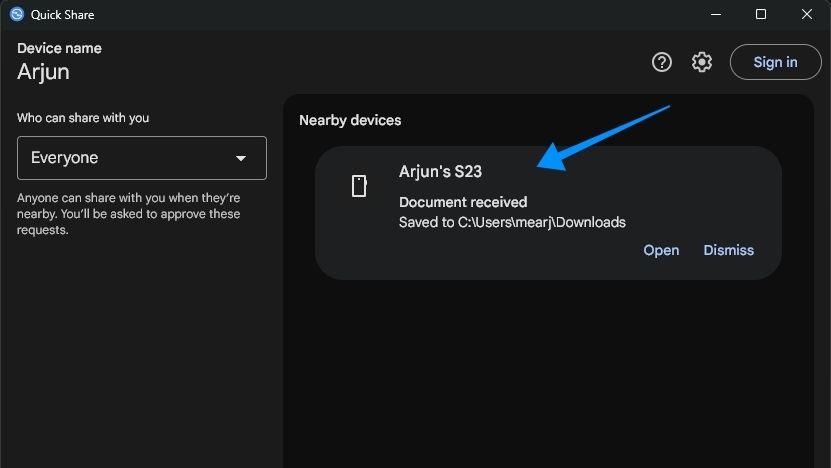Click the phone device icon
The width and height of the screenshot is (831, 468).
pos(359,186)
